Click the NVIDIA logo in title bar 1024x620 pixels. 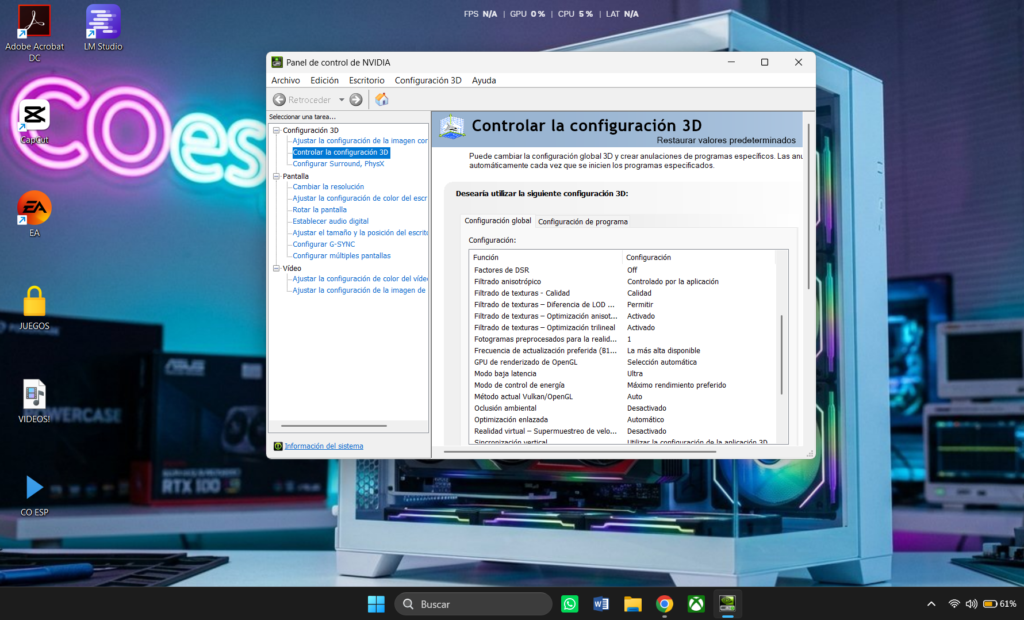pos(277,62)
